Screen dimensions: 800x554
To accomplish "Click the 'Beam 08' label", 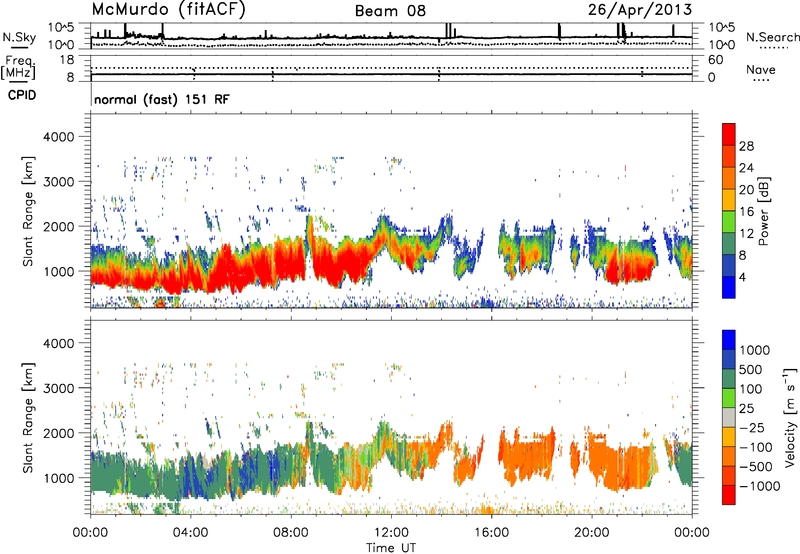I will pyautogui.click(x=390, y=11).
